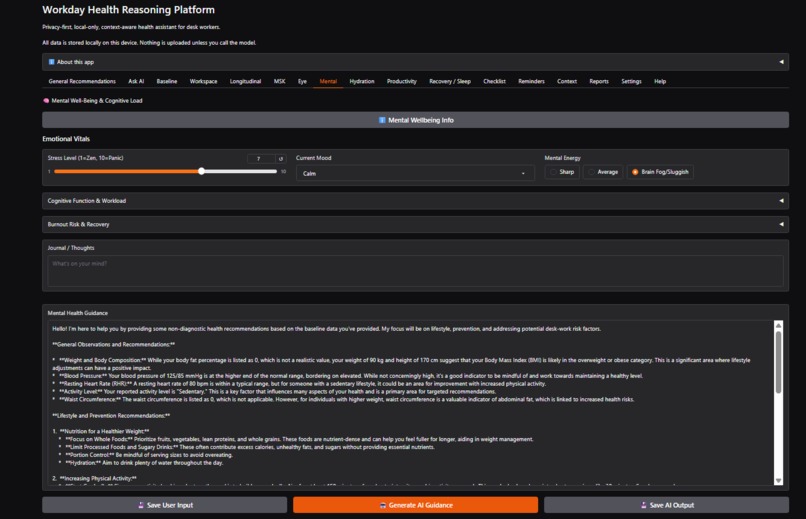Switch to the Eye tab
This screenshot has width=806, height=519.
pyautogui.click(x=302, y=81)
